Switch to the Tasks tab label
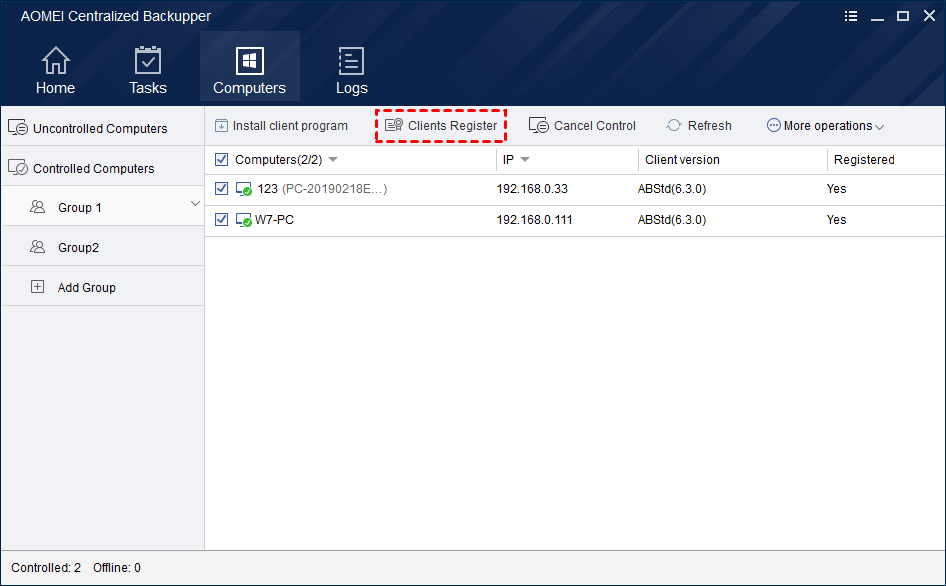Screen dimensions: 946x586 148,88
